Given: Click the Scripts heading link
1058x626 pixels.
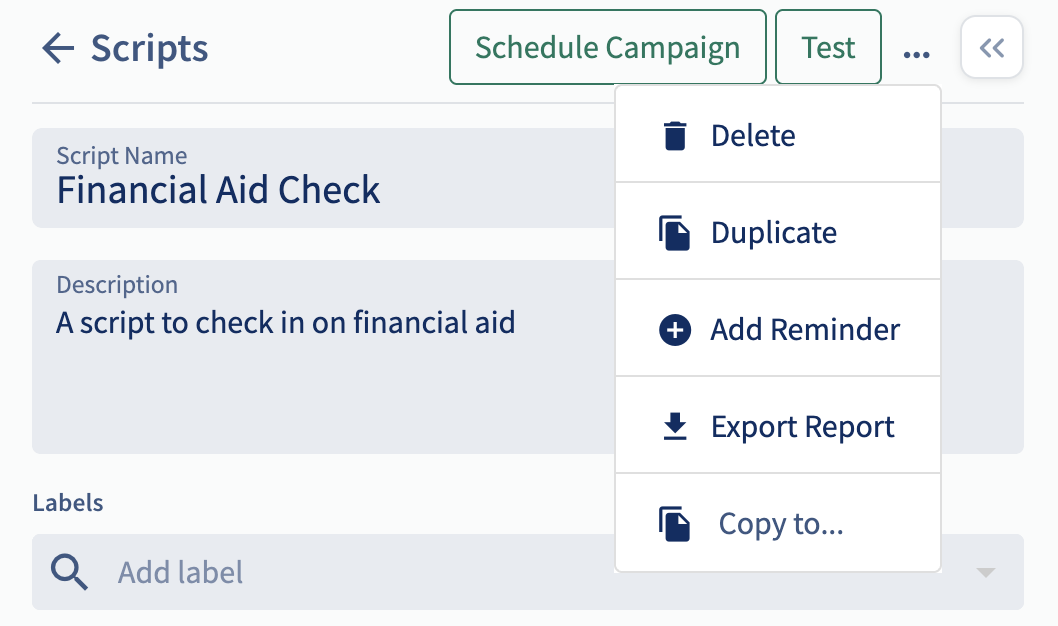Looking at the screenshot, I should coord(149,49).
